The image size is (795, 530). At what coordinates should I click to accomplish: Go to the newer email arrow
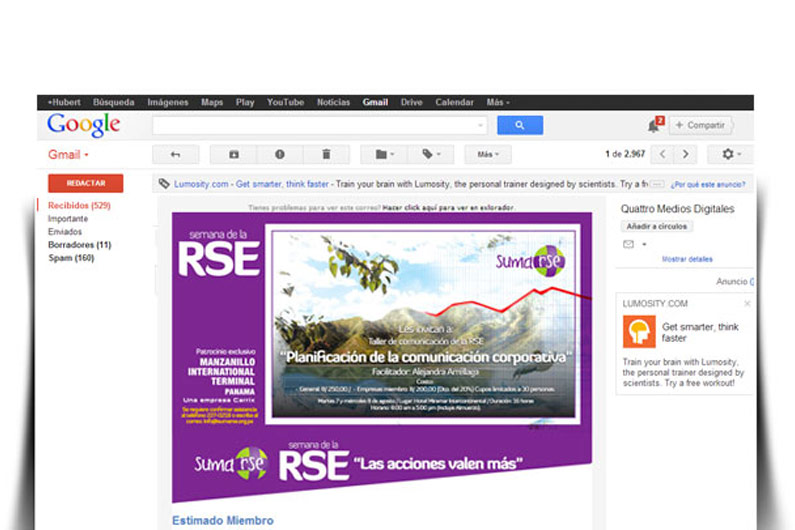tap(663, 154)
